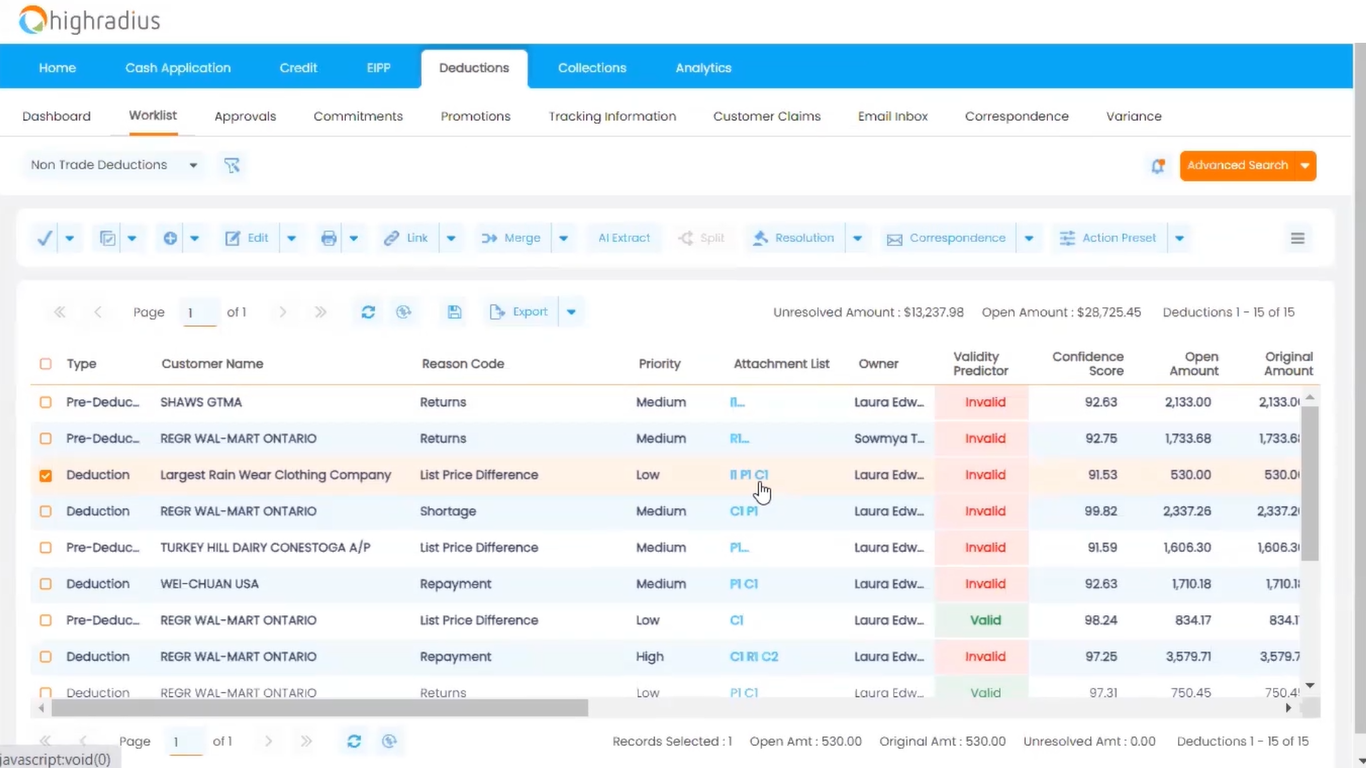Open the Email Inbox tab
Viewport: 1366px width, 768px height.
pyautogui.click(x=892, y=116)
